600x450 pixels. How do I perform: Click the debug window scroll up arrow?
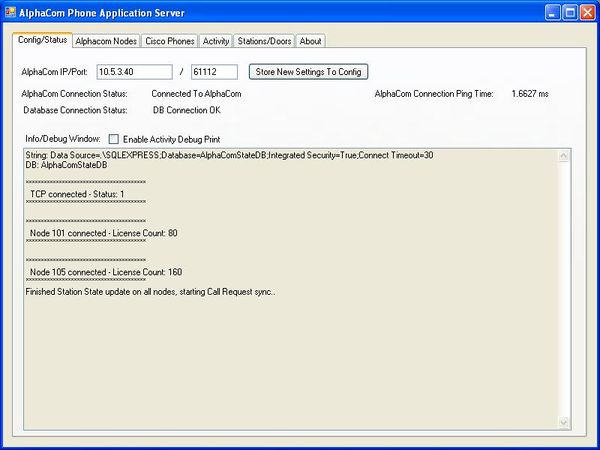pyautogui.click(x=564, y=155)
